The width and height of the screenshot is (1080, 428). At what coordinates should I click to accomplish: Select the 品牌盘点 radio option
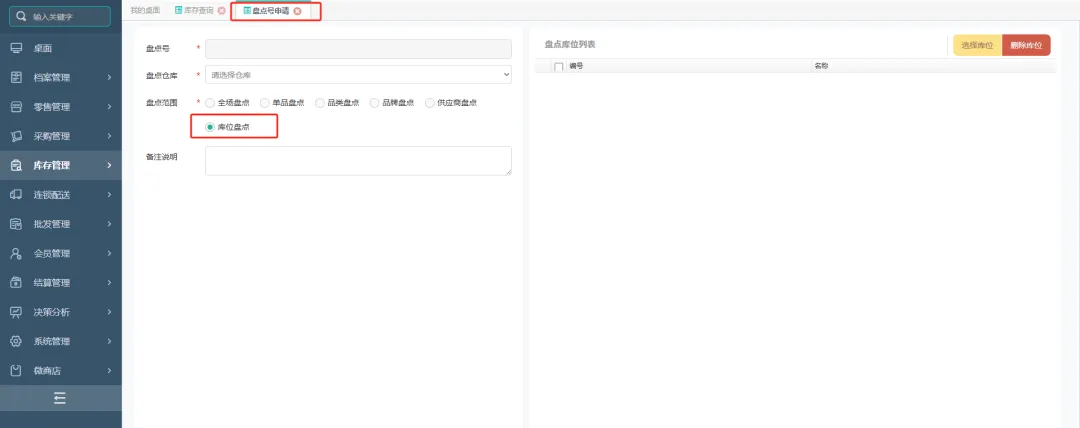(375, 103)
